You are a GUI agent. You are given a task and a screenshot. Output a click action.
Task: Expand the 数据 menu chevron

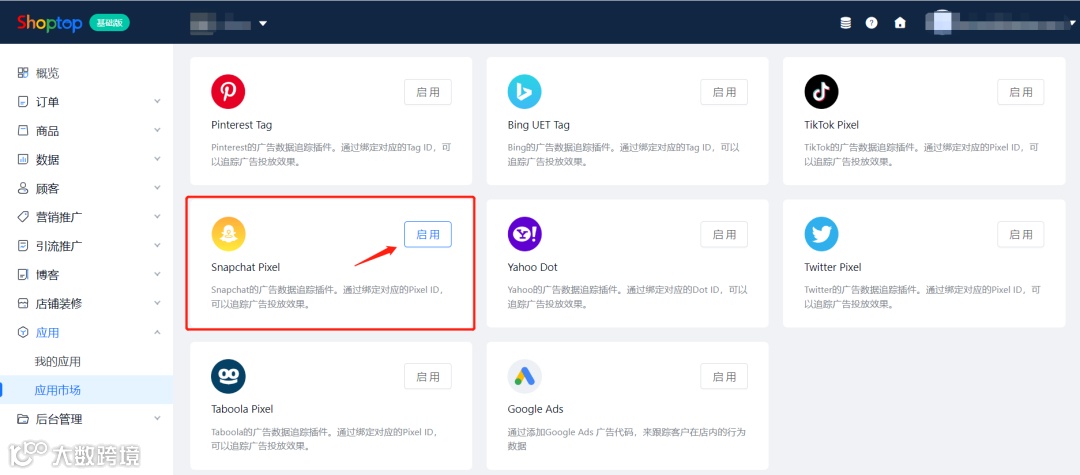pyautogui.click(x=157, y=159)
